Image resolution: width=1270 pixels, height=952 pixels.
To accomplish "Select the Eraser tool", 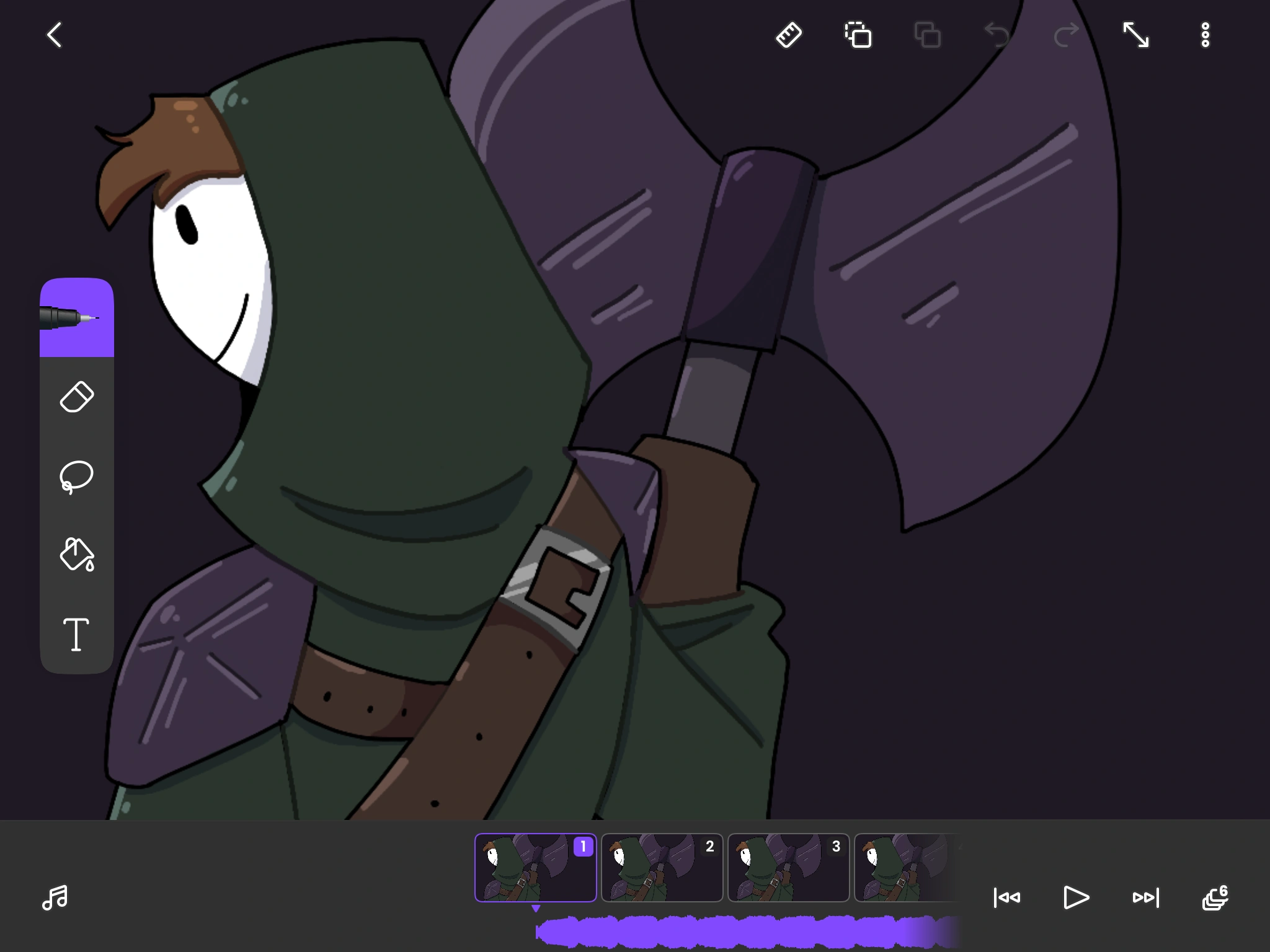I will pos(76,397).
